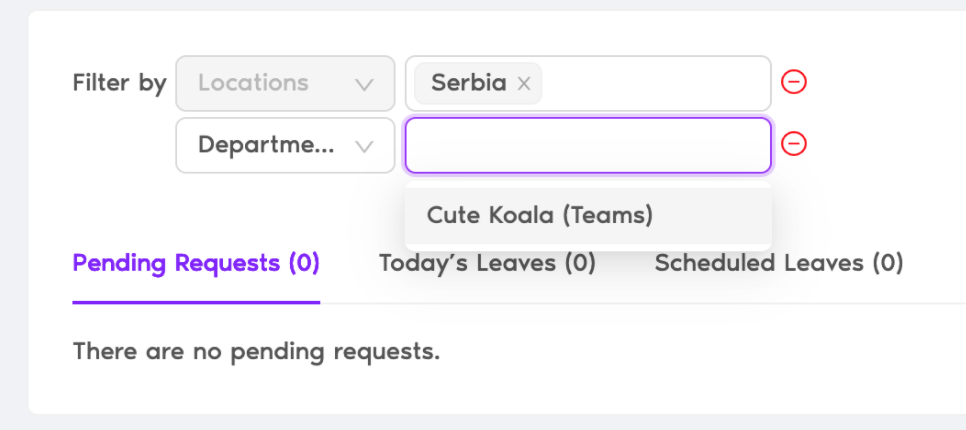The width and height of the screenshot is (966, 430).
Task: Focus the empty Departments value field with purple border
Action: point(588,145)
